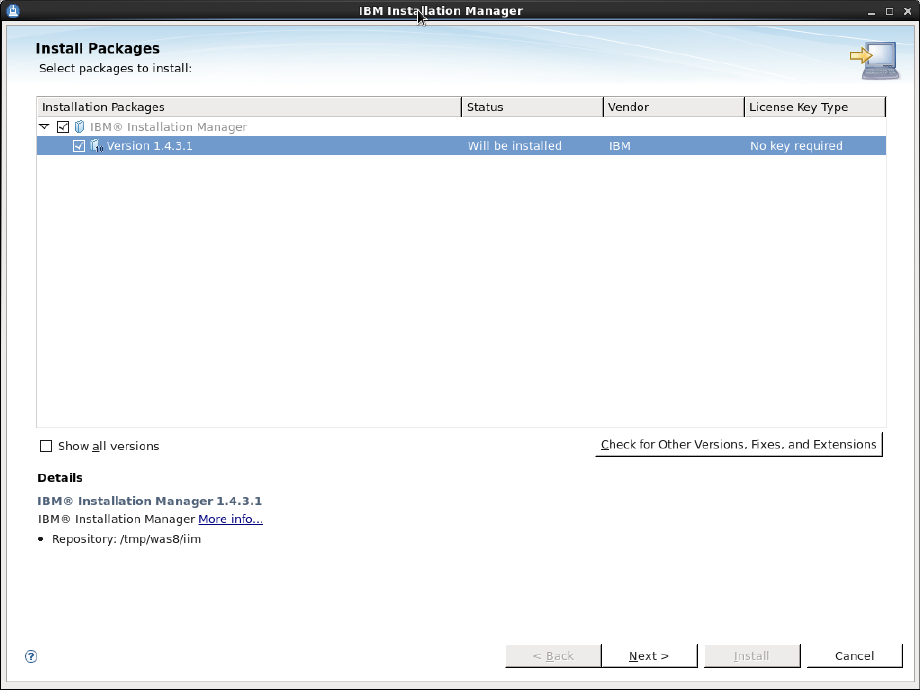The height and width of the screenshot is (690, 920).
Task: Select the Version 1.4.3.1 row text
Action: click(x=150, y=146)
